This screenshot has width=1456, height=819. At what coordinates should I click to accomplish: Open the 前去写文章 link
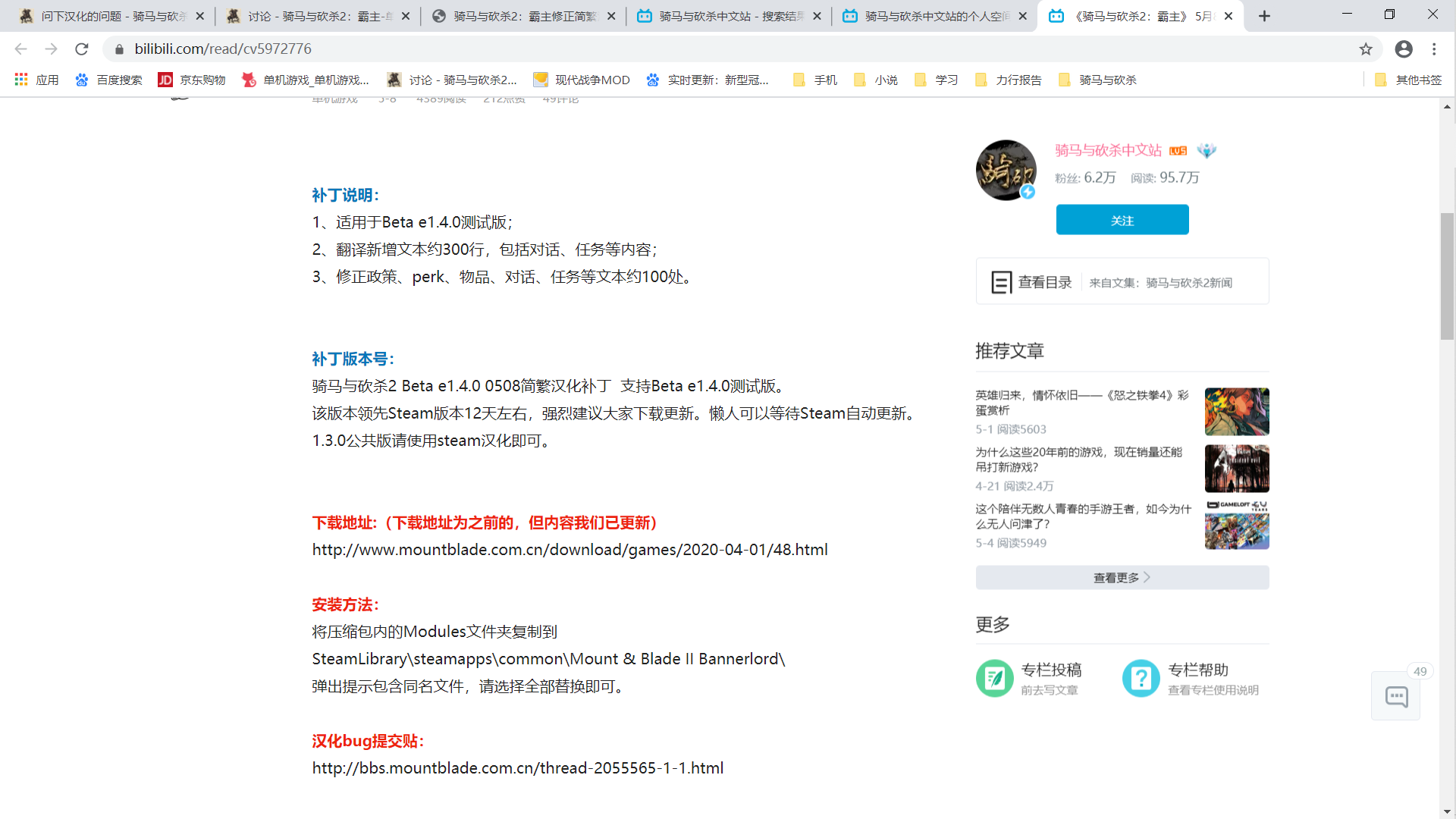click(1049, 690)
